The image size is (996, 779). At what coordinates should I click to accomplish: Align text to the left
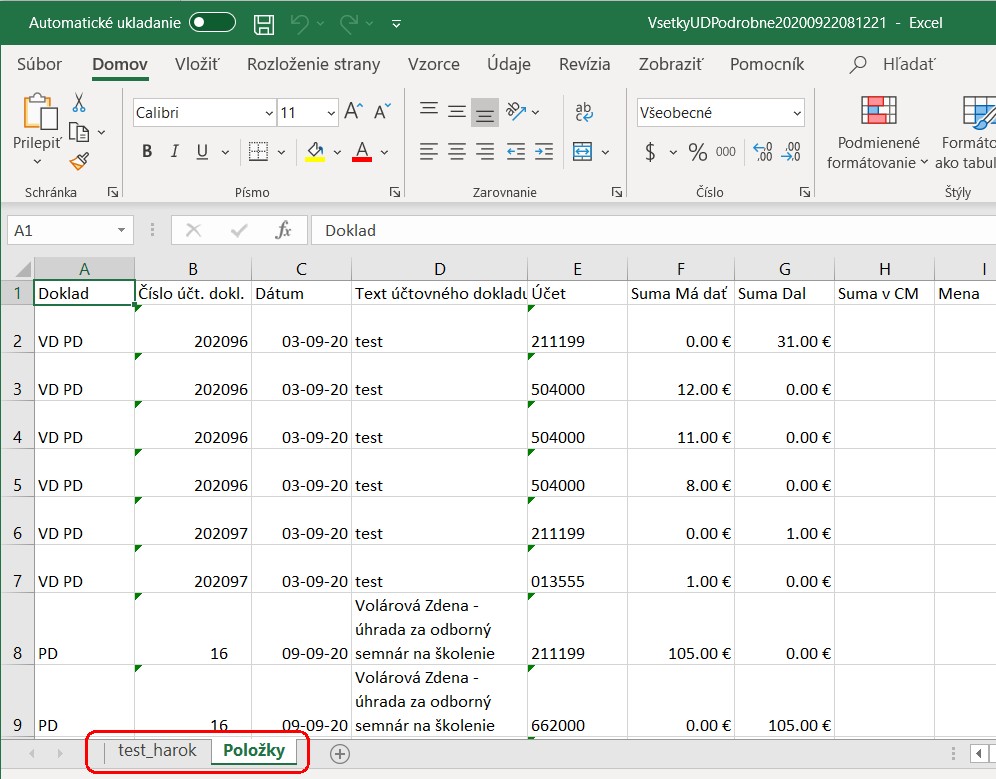(429, 151)
